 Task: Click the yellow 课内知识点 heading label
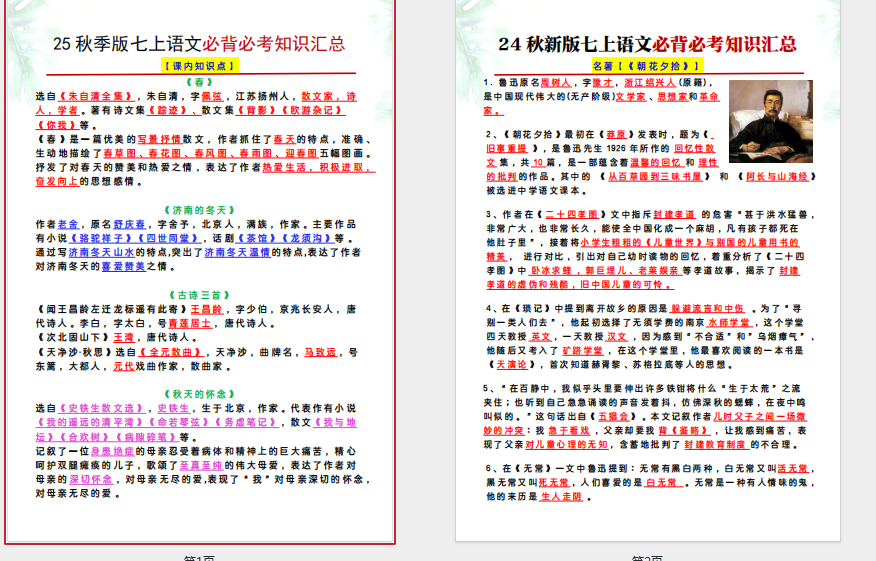[200, 65]
